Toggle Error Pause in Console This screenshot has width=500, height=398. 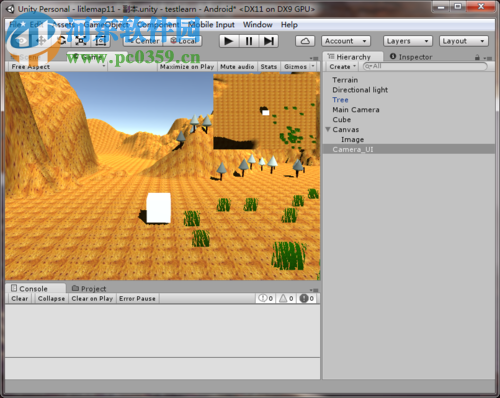[x=137, y=298]
